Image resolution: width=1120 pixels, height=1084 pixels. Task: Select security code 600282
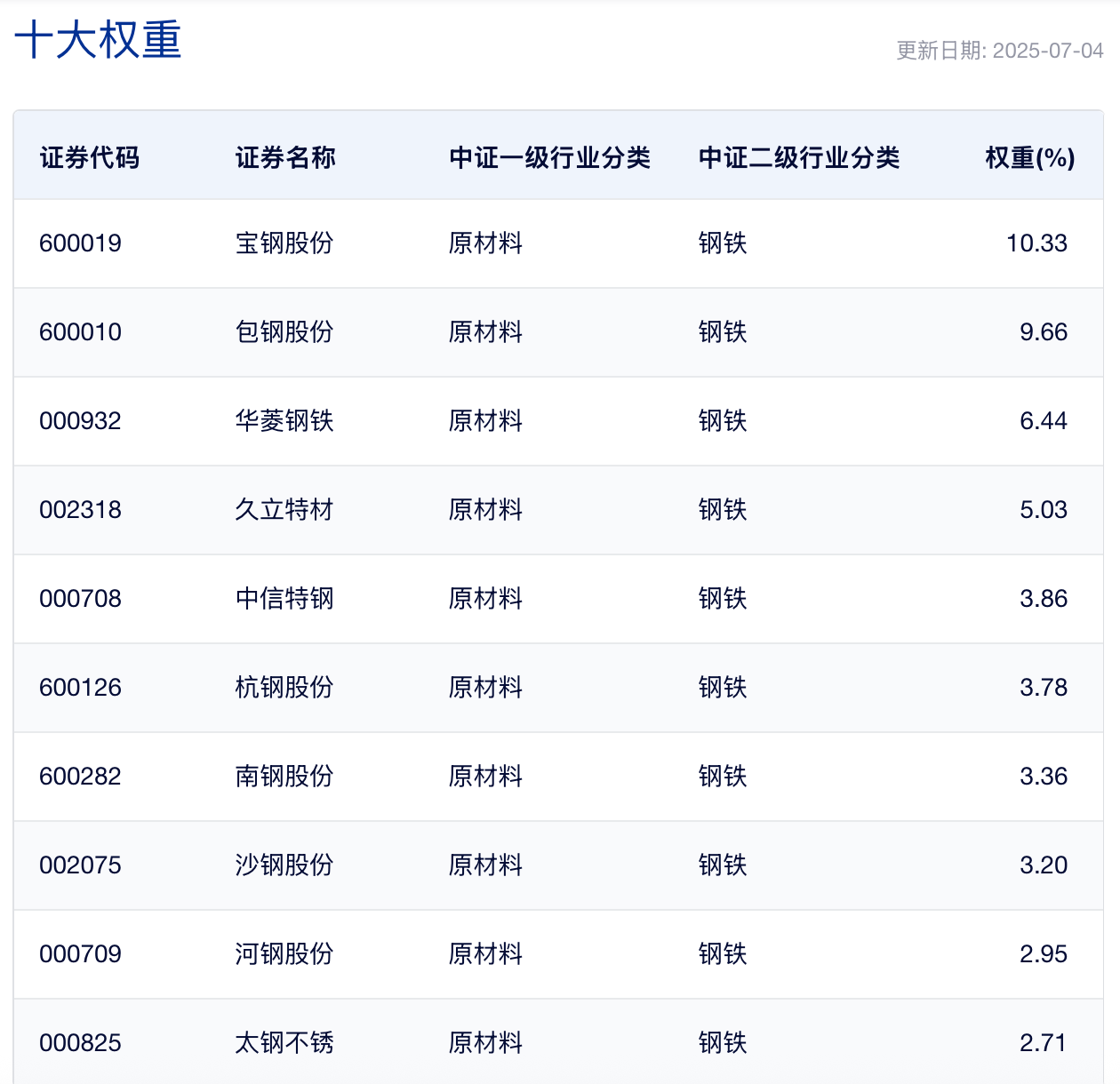pos(81,777)
